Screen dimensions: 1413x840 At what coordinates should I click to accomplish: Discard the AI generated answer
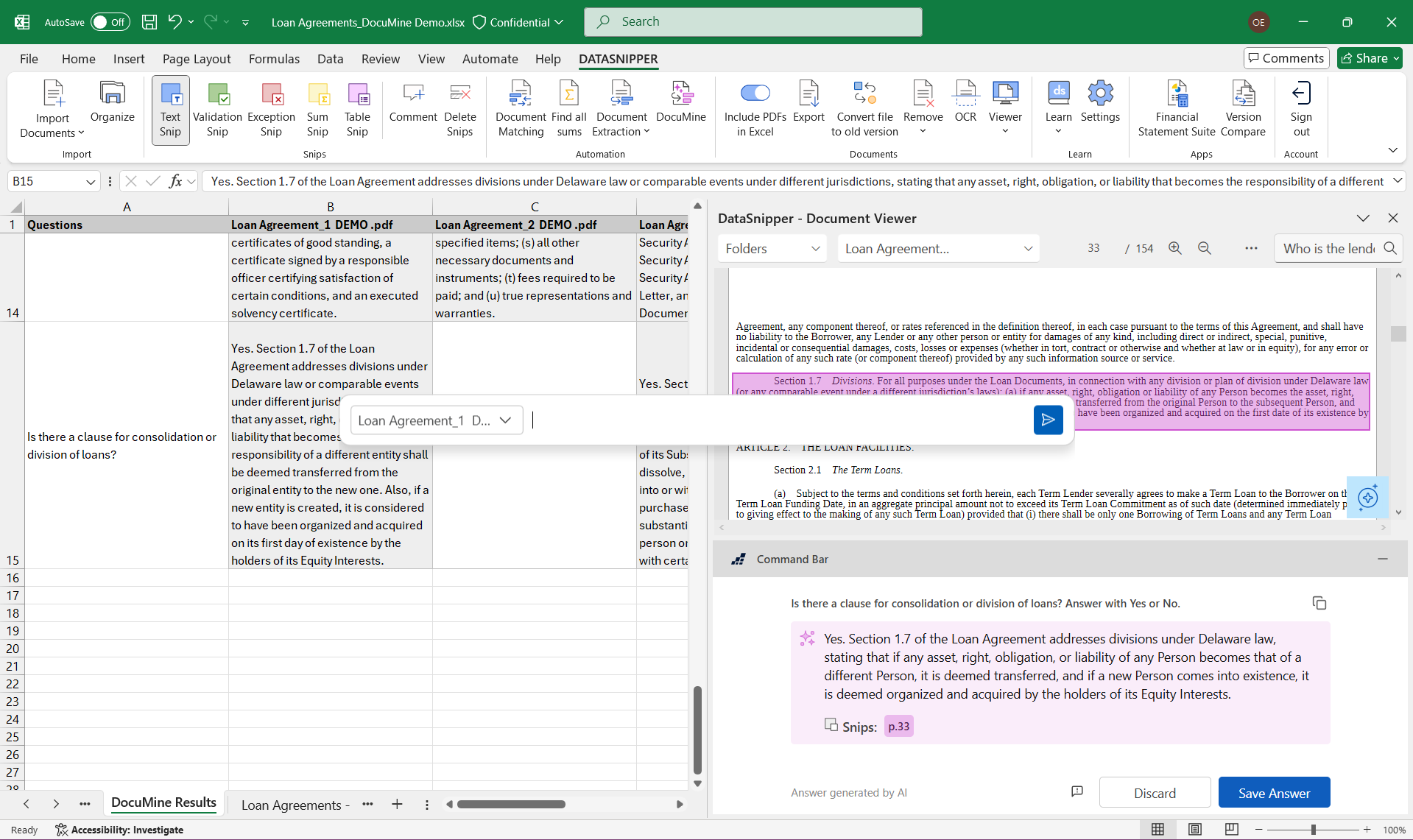click(1154, 793)
